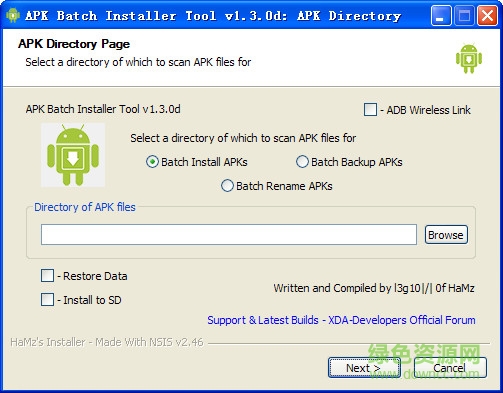Click 'APK Batch Installer Tool v1.3.0d' label

(x=103, y=109)
